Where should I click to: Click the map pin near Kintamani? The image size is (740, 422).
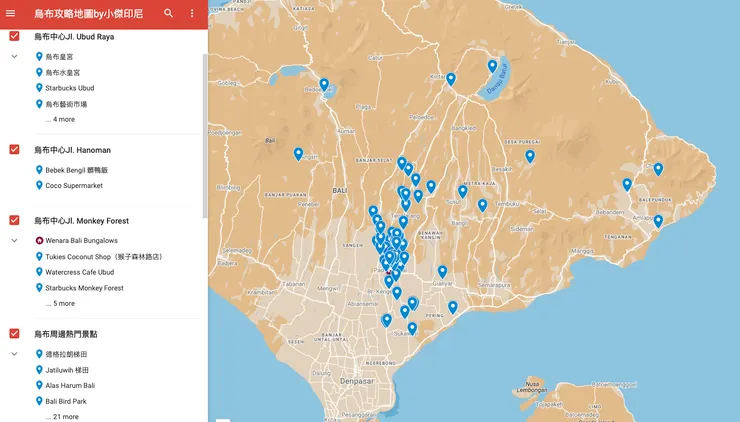[451, 79]
